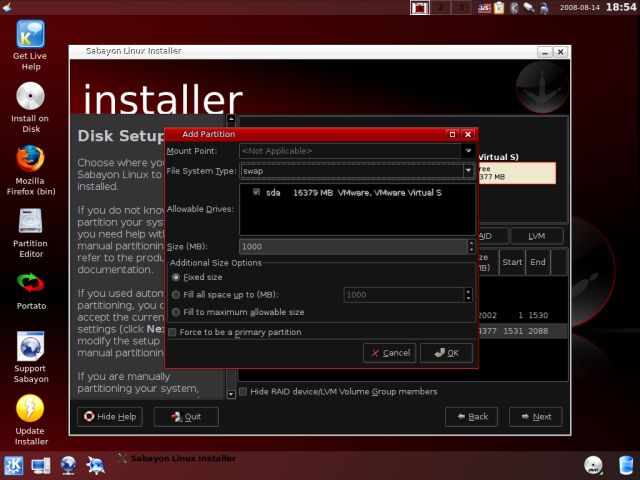Open the Mount Point dropdown arrow
Screen dimensions: 640x480
(x=469, y=151)
